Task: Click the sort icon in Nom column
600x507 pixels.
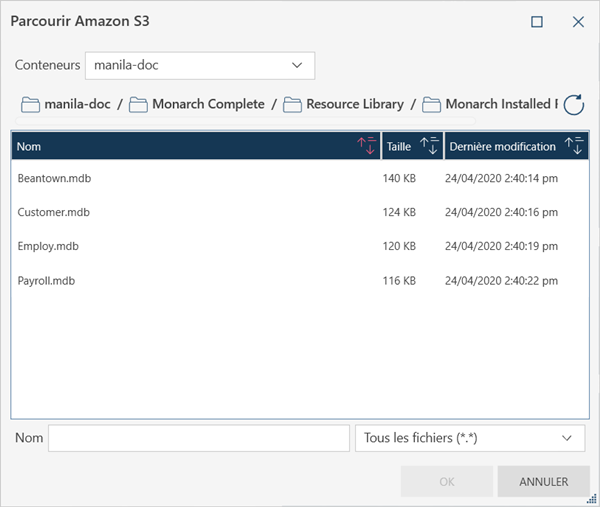Action: tap(366, 146)
